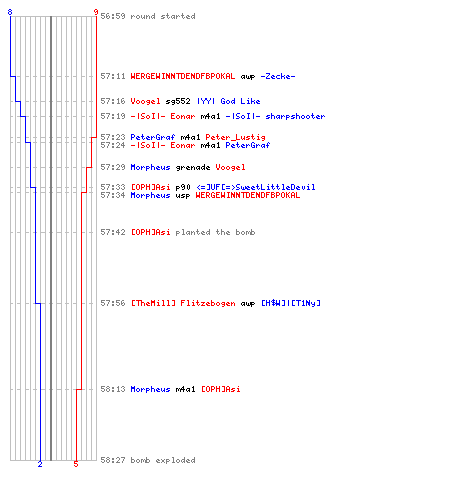Screen dimensions: 450x500
Task: Select <=JUF[=>SweetLittleDevil player name
Action: point(256,187)
